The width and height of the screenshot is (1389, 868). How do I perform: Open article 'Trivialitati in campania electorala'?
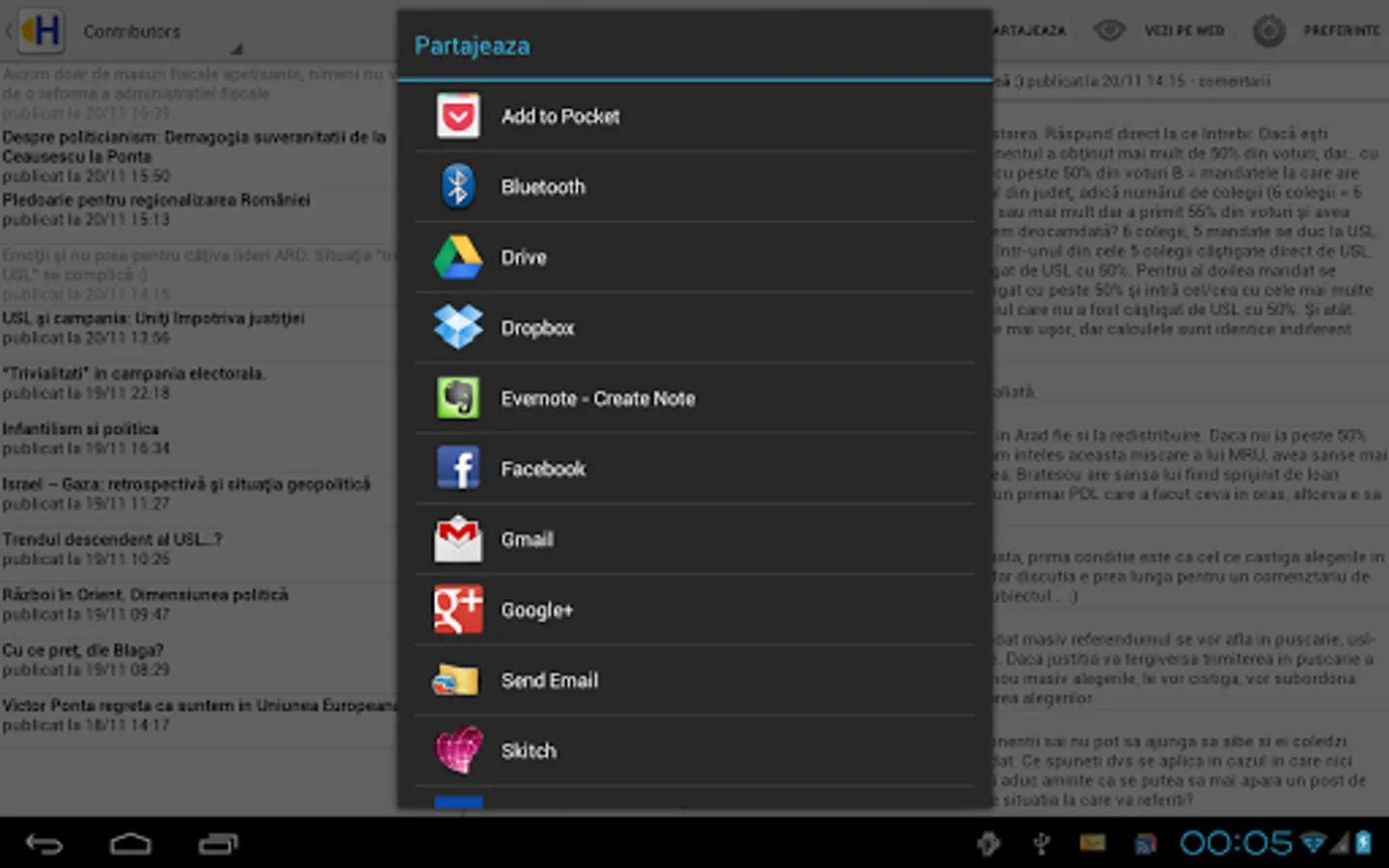click(198, 383)
